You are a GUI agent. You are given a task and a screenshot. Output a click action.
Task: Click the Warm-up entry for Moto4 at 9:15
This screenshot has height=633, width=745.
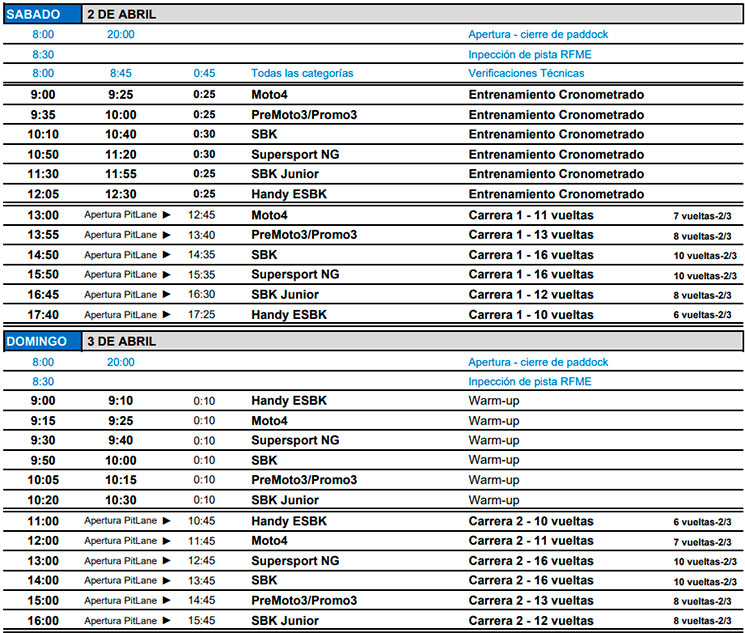pyautogui.click(x=494, y=421)
